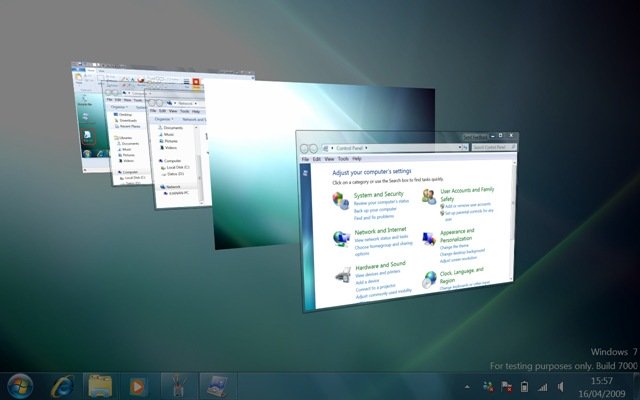Click the Control Panel back button

click(x=304, y=149)
